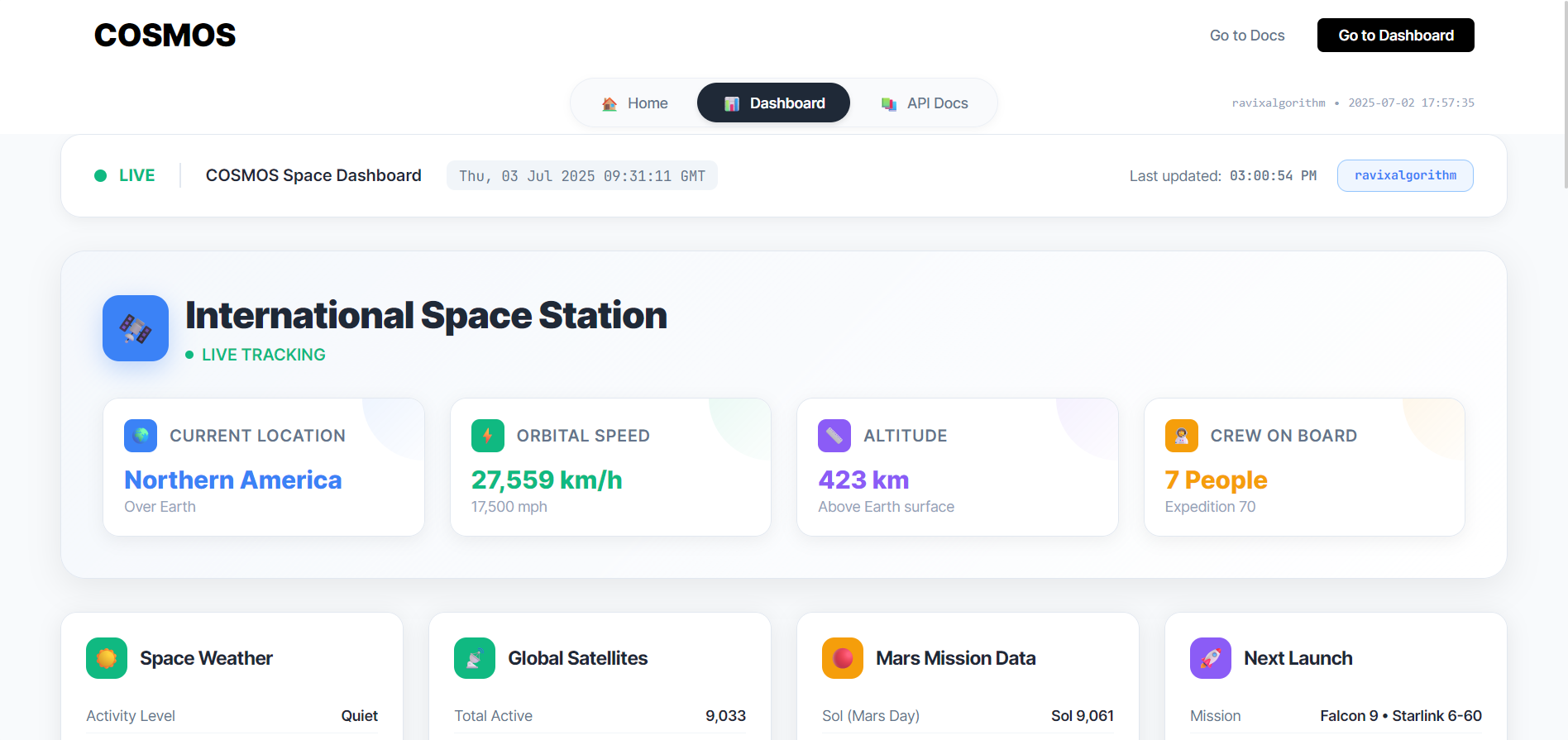The width and height of the screenshot is (1568, 740).
Task: Click the Global Satellites card title
Action: click(577, 658)
